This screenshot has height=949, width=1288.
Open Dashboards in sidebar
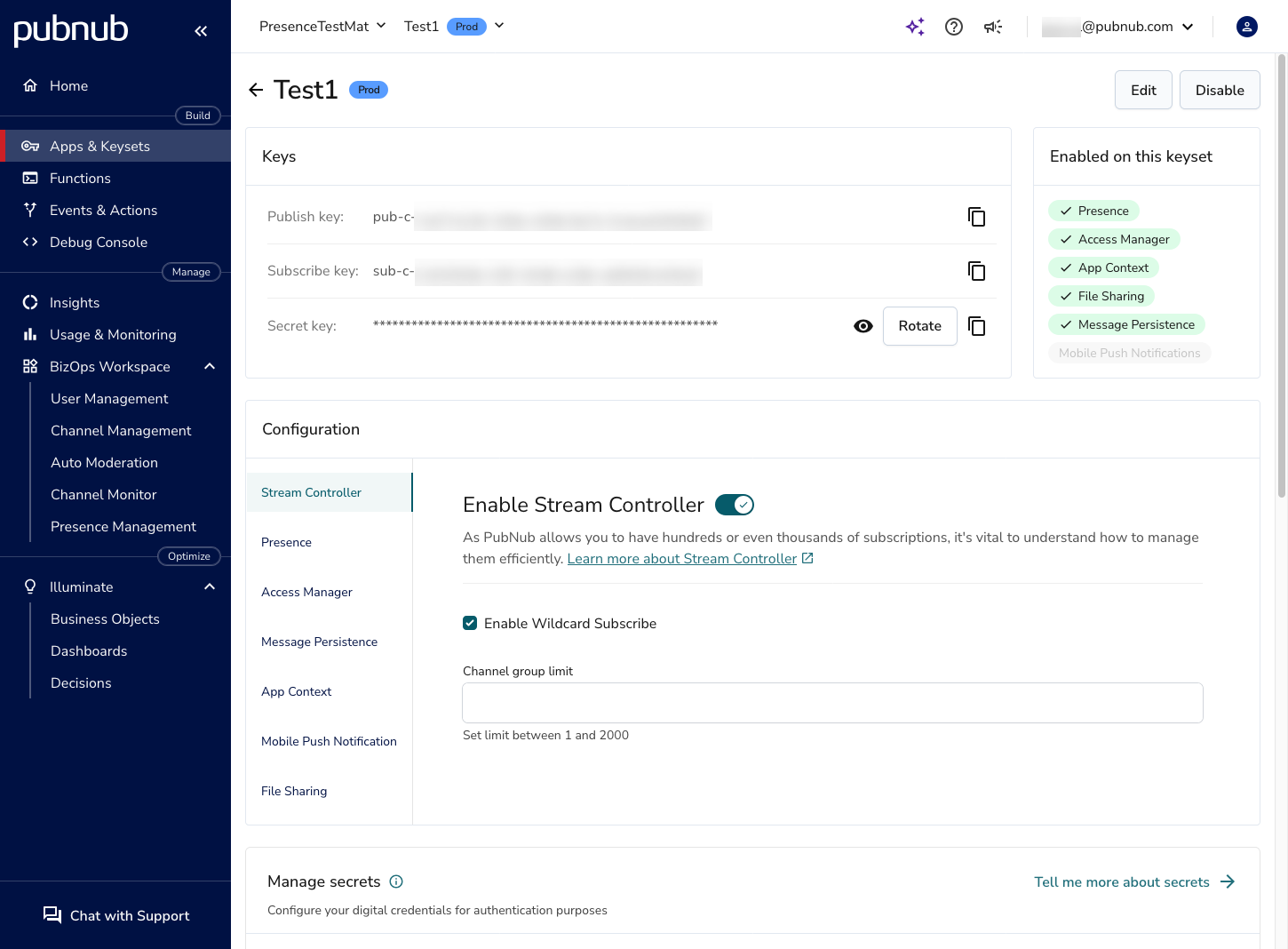pos(89,650)
